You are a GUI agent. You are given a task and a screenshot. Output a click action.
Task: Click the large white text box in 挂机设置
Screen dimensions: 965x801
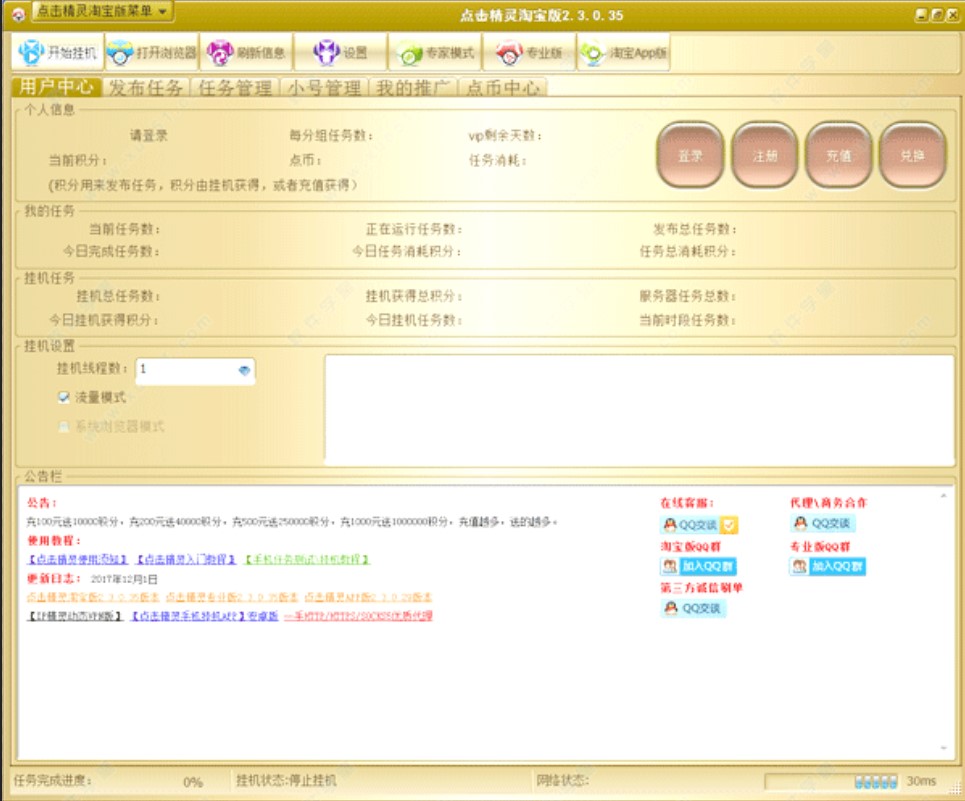(x=639, y=410)
